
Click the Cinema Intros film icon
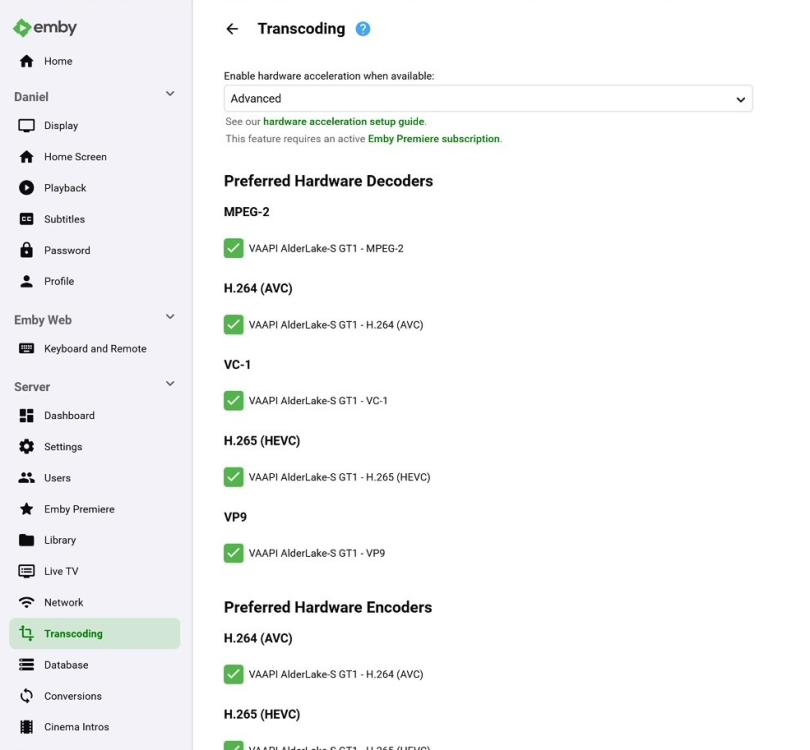[26, 727]
